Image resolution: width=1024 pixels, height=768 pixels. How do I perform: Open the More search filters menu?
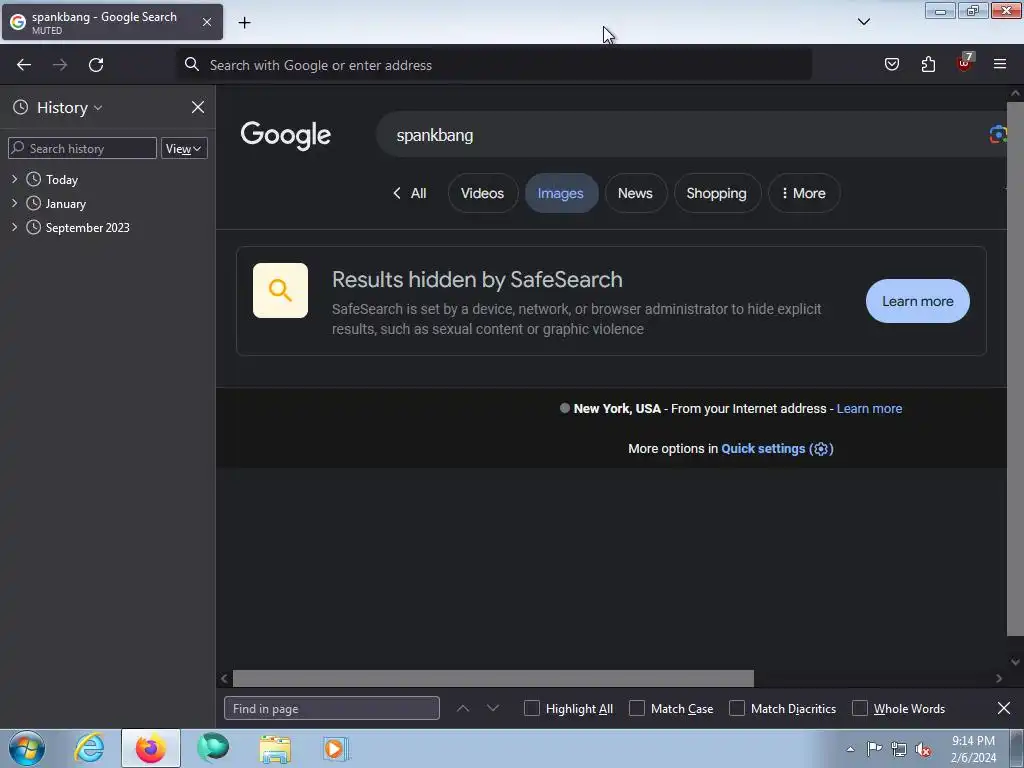point(803,193)
